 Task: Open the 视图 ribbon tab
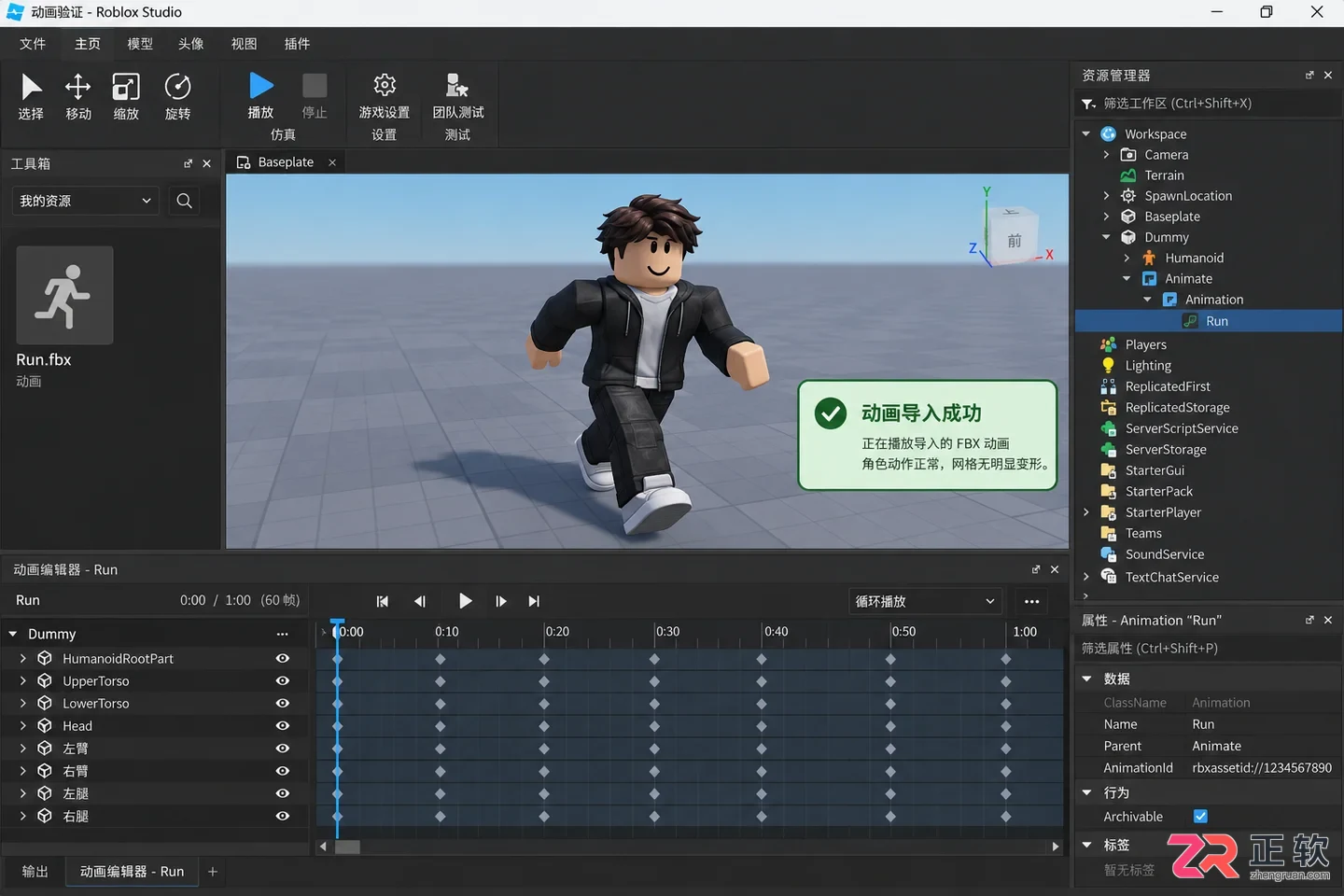244,44
